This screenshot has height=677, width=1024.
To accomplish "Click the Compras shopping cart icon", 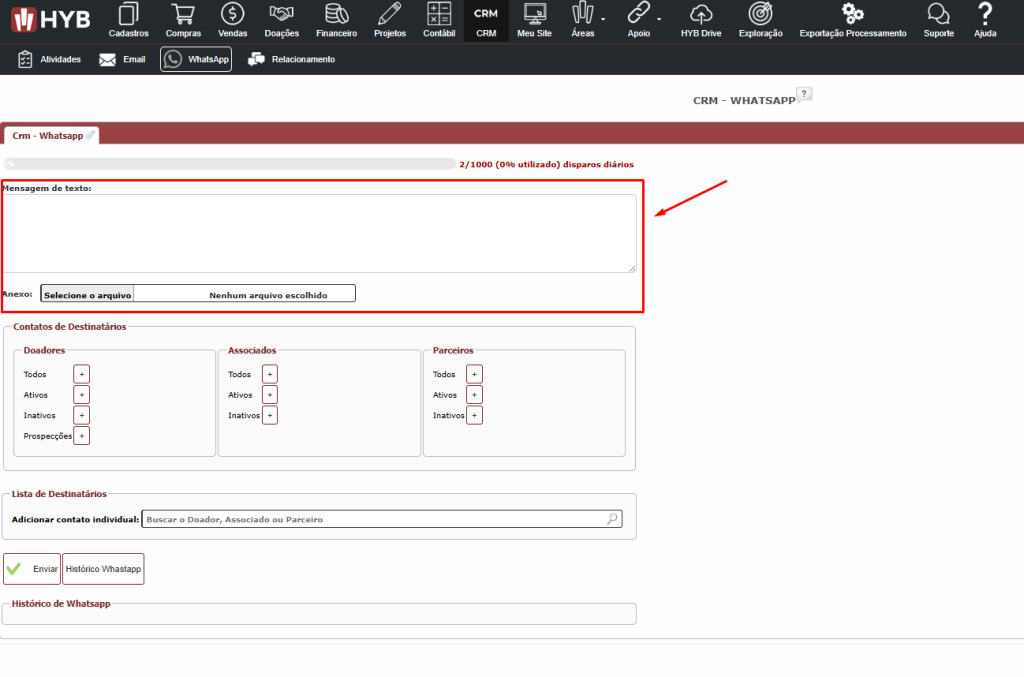I will (x=182, y=14).
